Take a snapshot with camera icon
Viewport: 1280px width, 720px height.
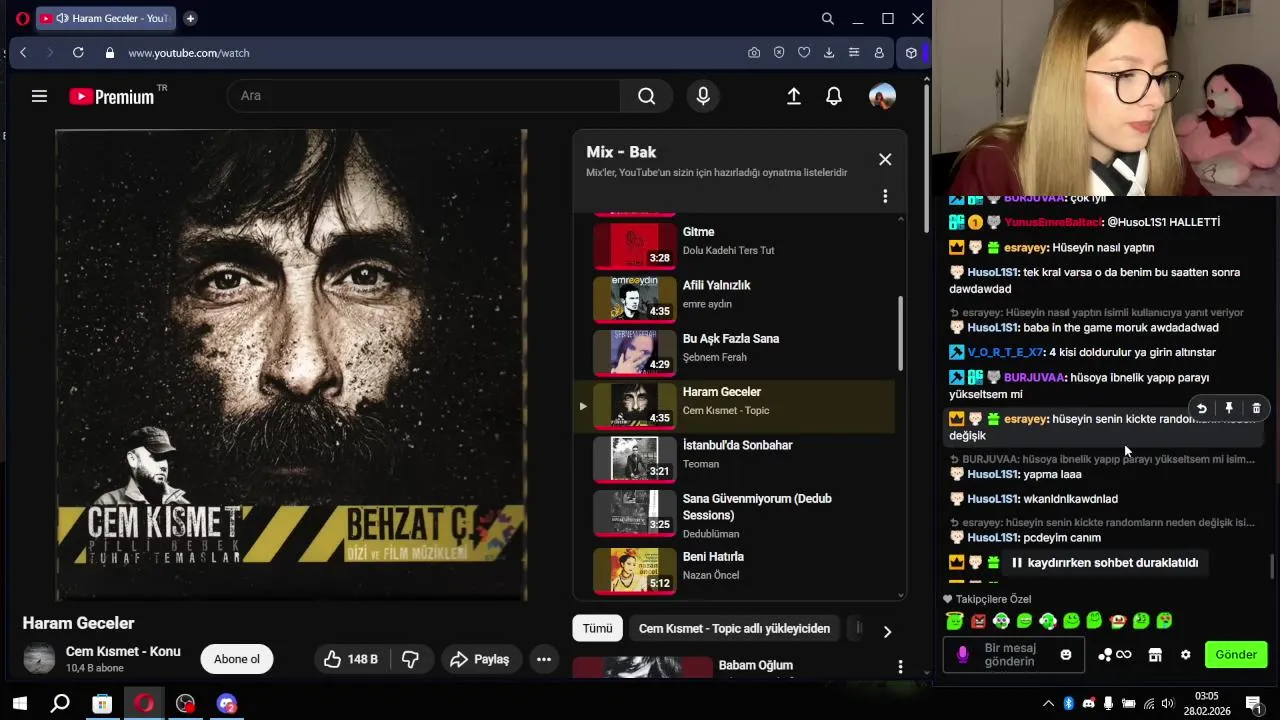[754, 53]
